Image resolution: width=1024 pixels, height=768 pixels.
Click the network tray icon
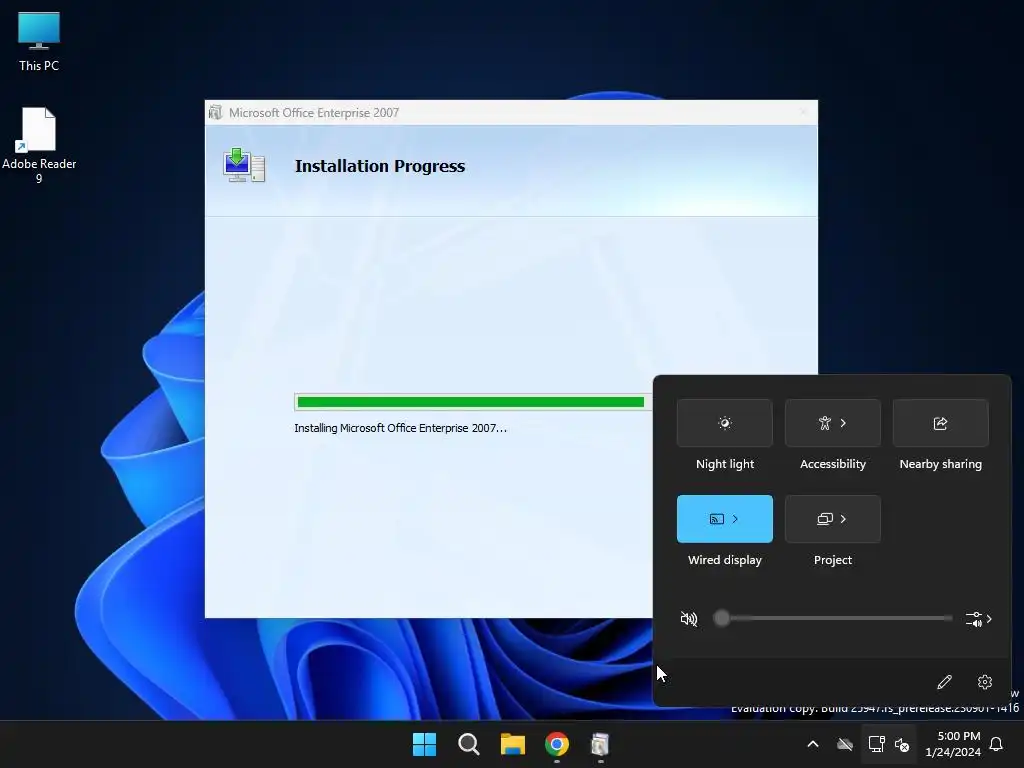point(876,744)
